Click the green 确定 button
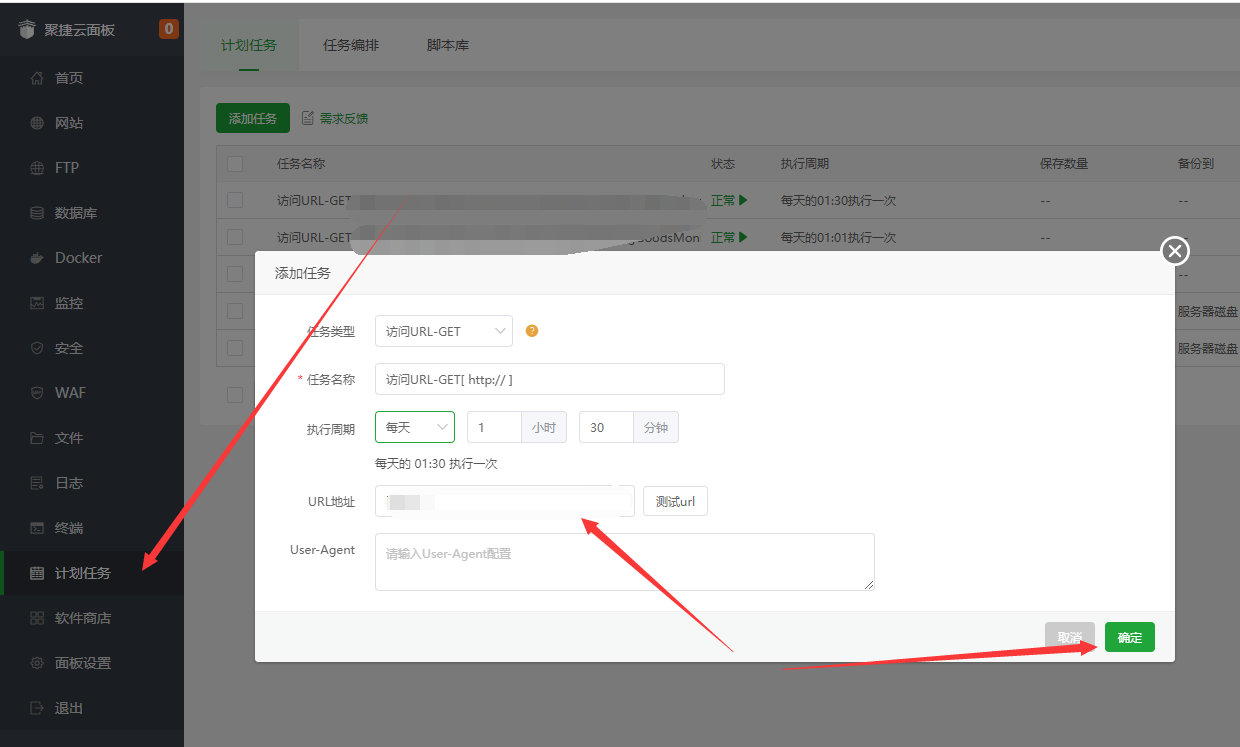The height and width of the screenshot is (747, 1240). 1130,637
